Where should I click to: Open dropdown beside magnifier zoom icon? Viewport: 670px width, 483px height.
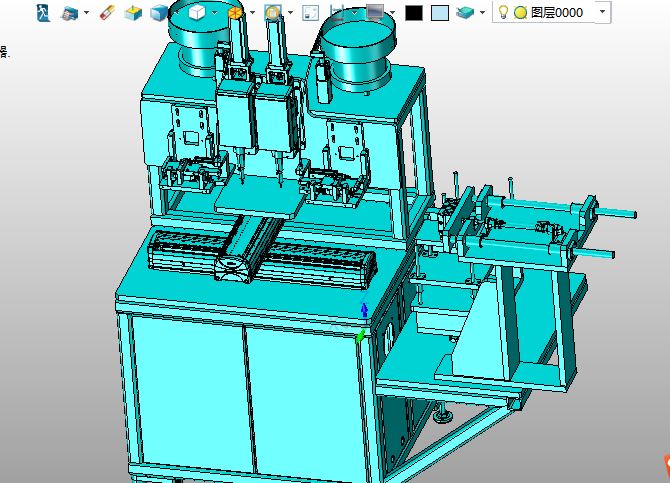(291, 12)
